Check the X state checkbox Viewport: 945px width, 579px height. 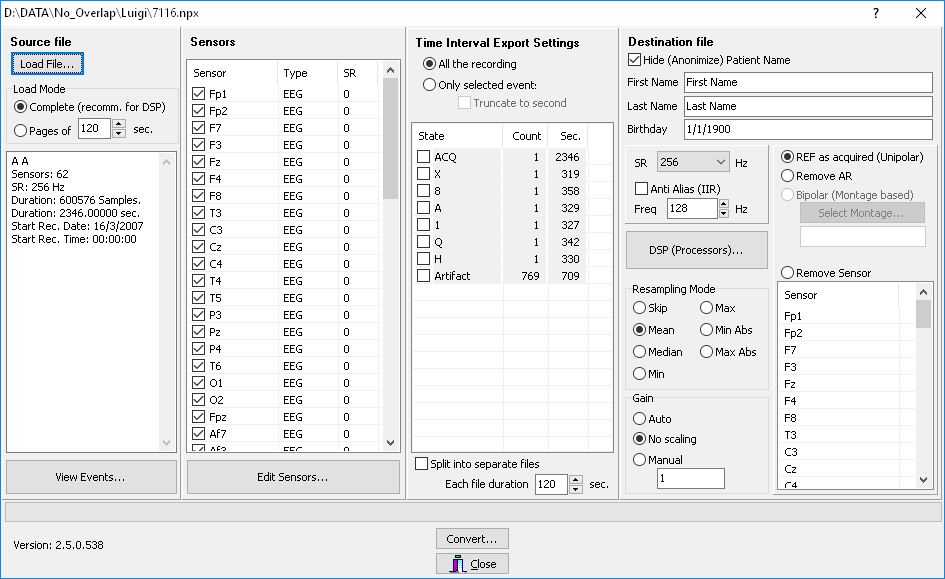pyautogui.click(x=424, y=174)
